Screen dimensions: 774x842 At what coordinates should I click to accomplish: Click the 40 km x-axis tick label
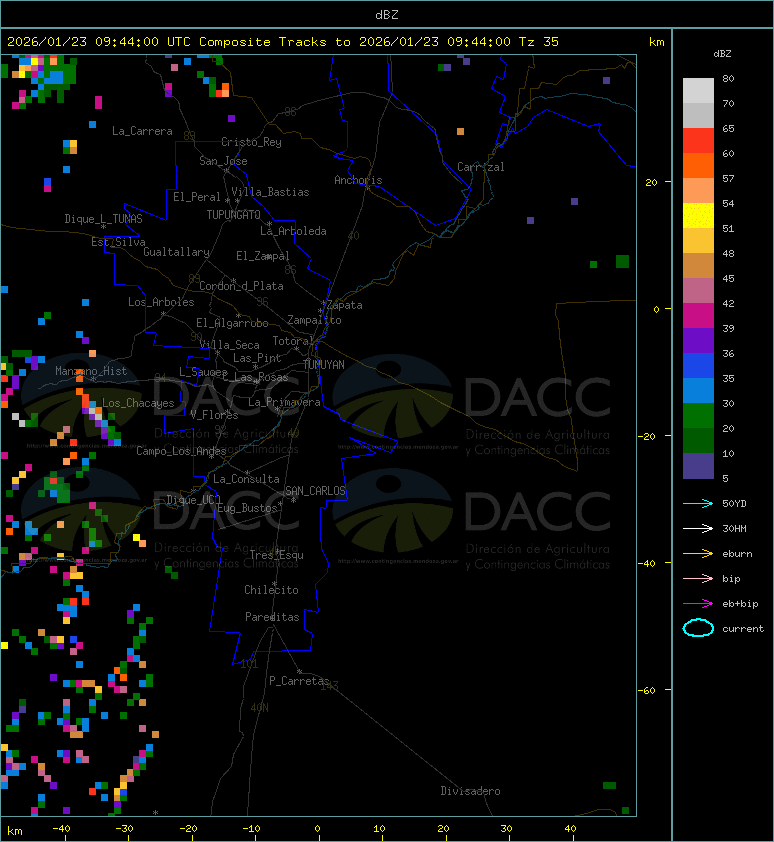(x=570, y=829)
